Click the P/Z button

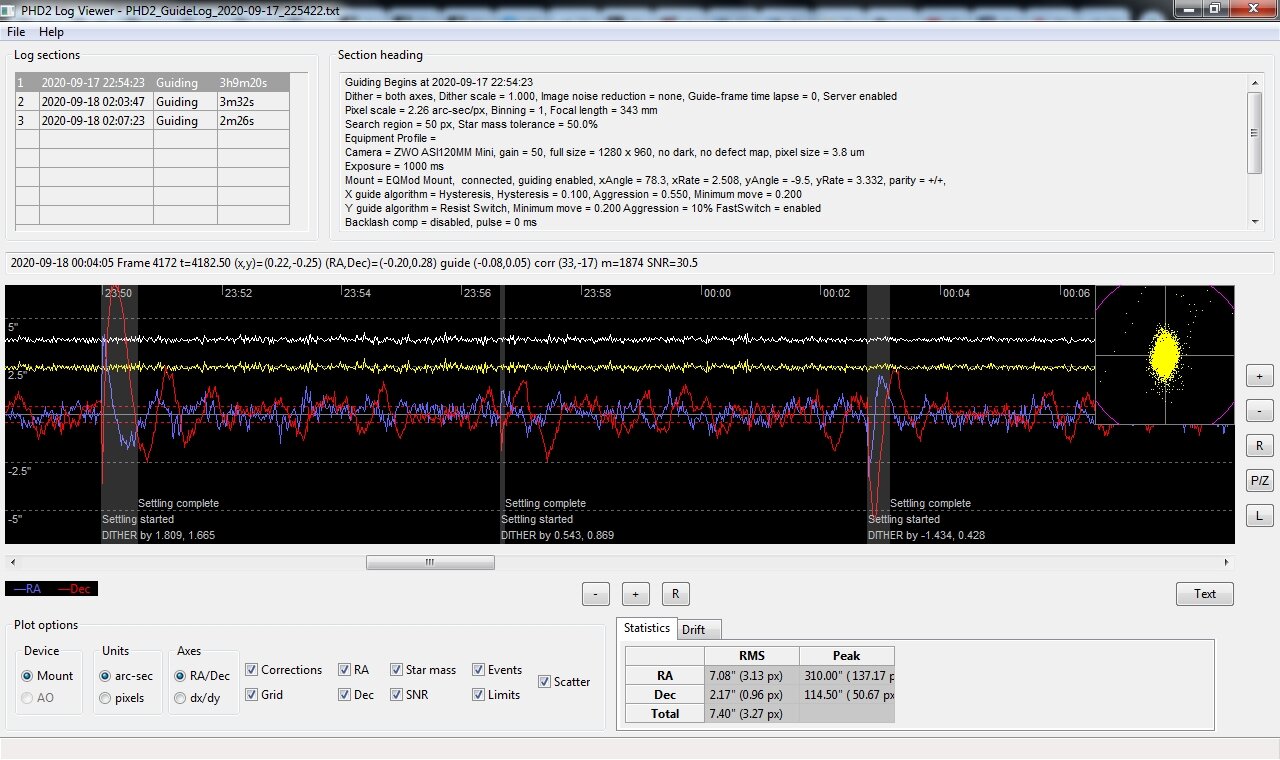[x=1259, y=481]
